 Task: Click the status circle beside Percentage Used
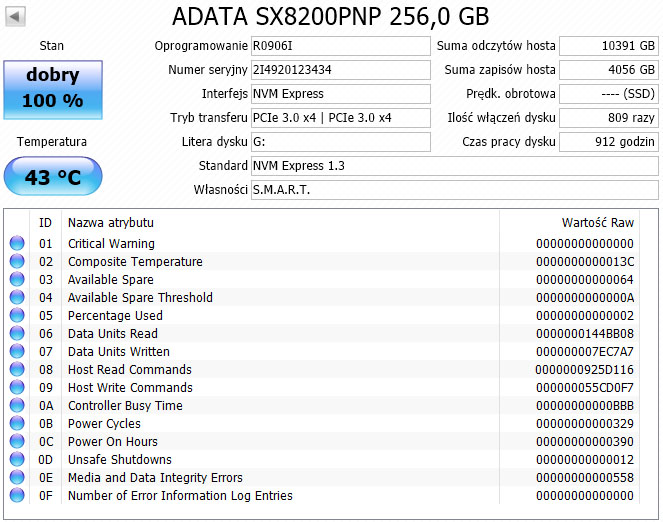17,315
